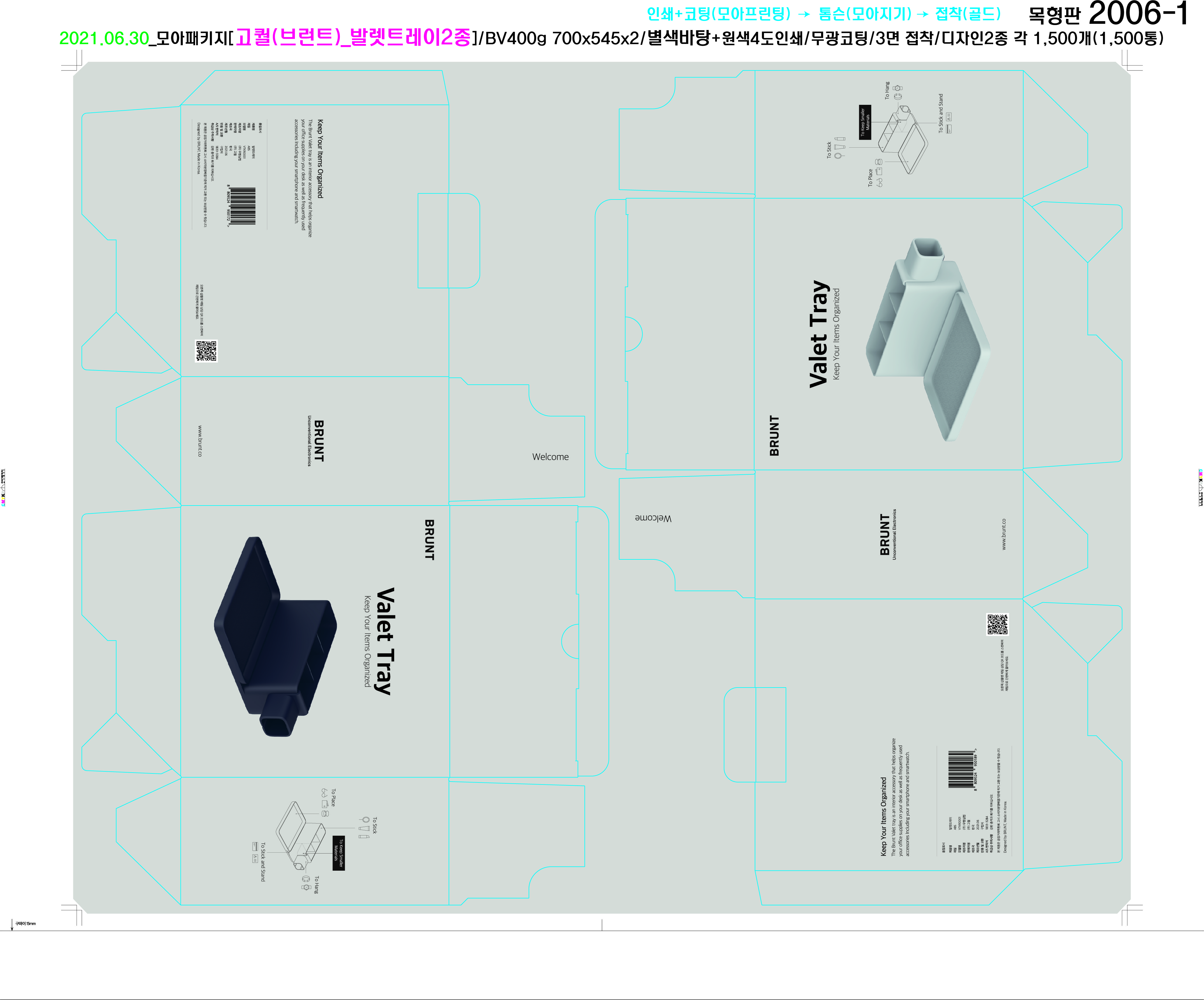This screenshot has width=1204, height=1000.
Task: Click the upside-down Welcome text
Action: point(653,518)
